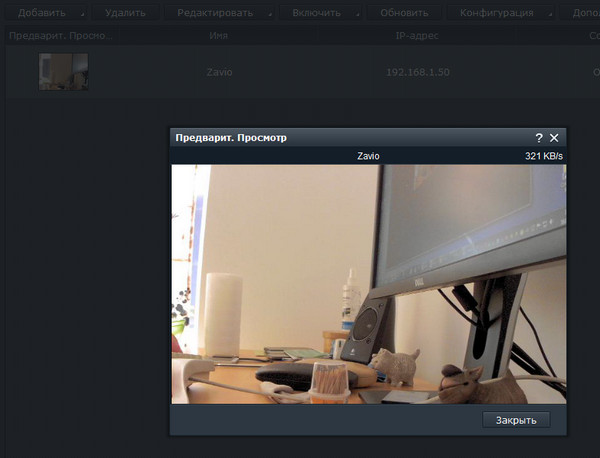The image size is (600, 458).
Task: Select the Zavio name in the camera row
Action: [218, 72]
